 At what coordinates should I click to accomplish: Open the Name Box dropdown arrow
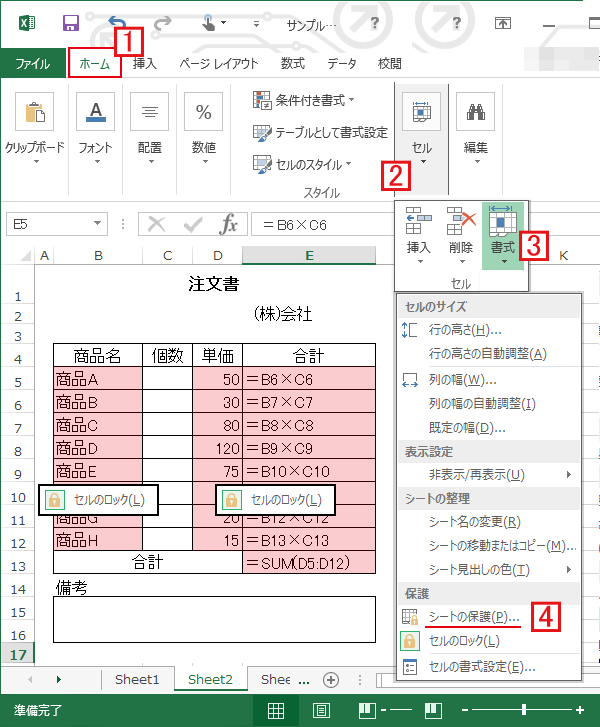(97, 223)
